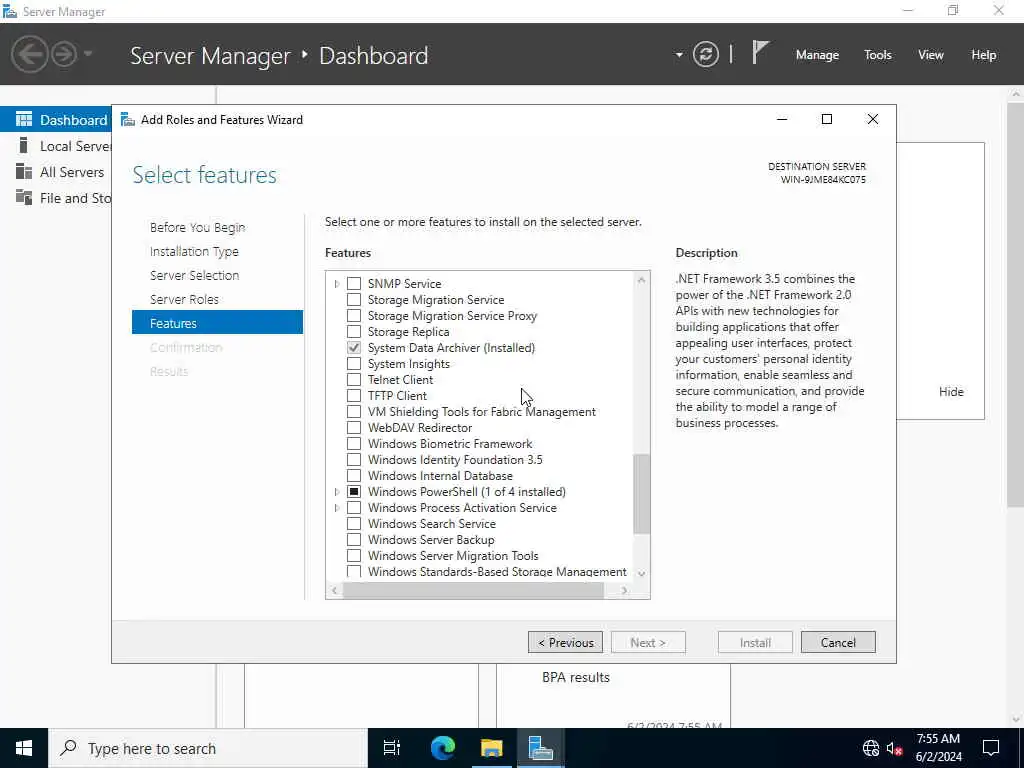Open the Notifications flag icon
Image resolution: width=1024 pixels, height=768 pixels.
(760, 52)
